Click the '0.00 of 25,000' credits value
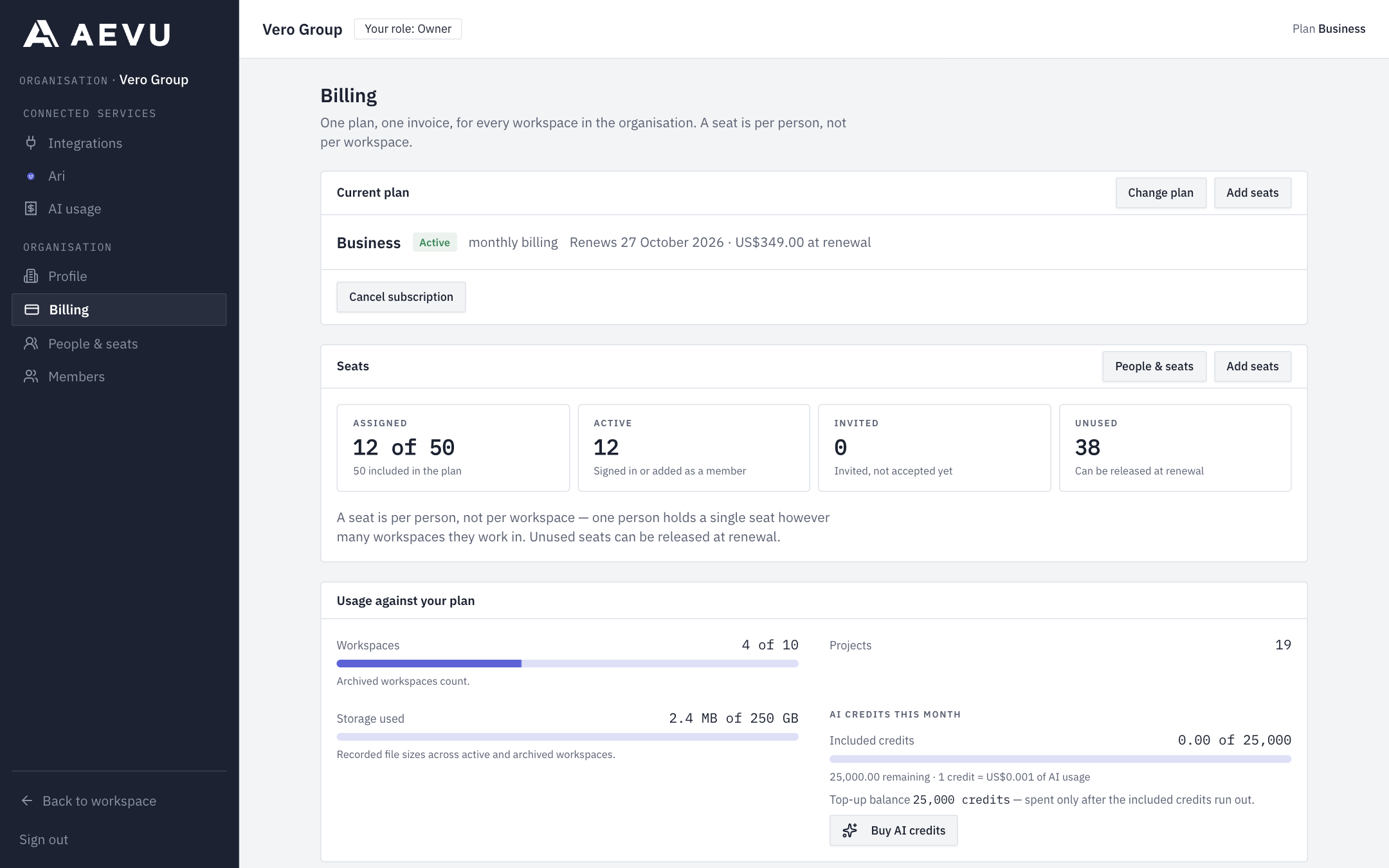Screen dimensions: 1389x868 (1234, 740)
